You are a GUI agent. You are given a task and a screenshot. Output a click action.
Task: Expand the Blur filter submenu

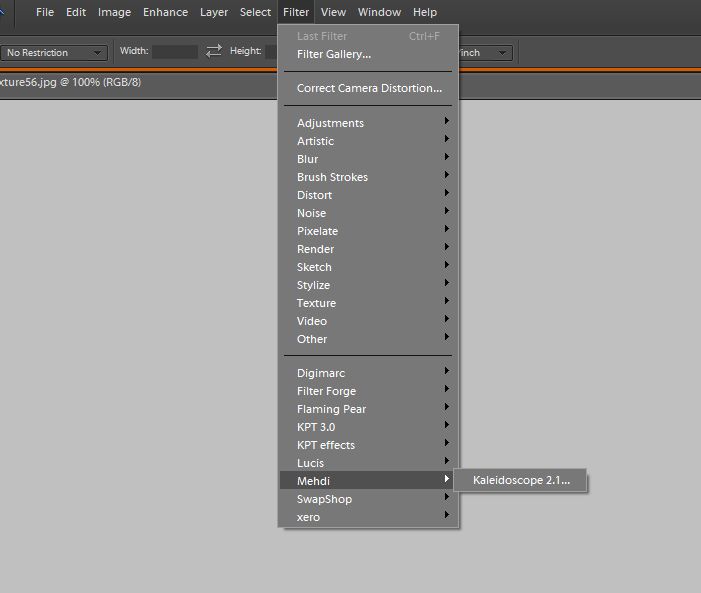307,159
